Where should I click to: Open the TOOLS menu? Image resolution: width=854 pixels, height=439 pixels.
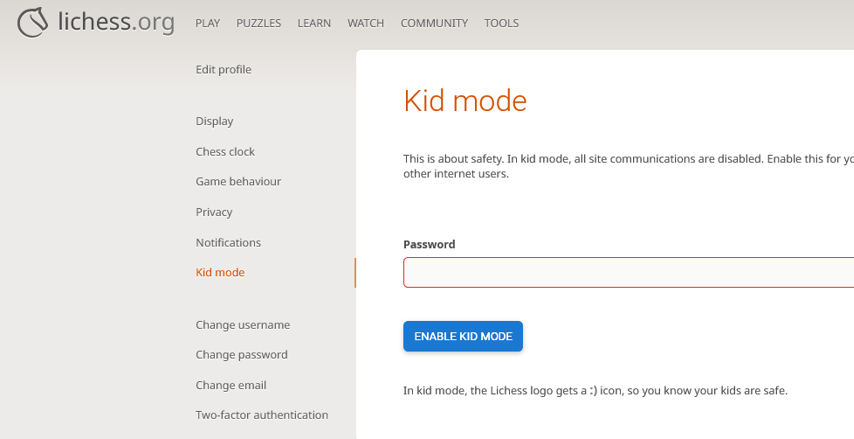pyautogui.click(x=501, y=23)
